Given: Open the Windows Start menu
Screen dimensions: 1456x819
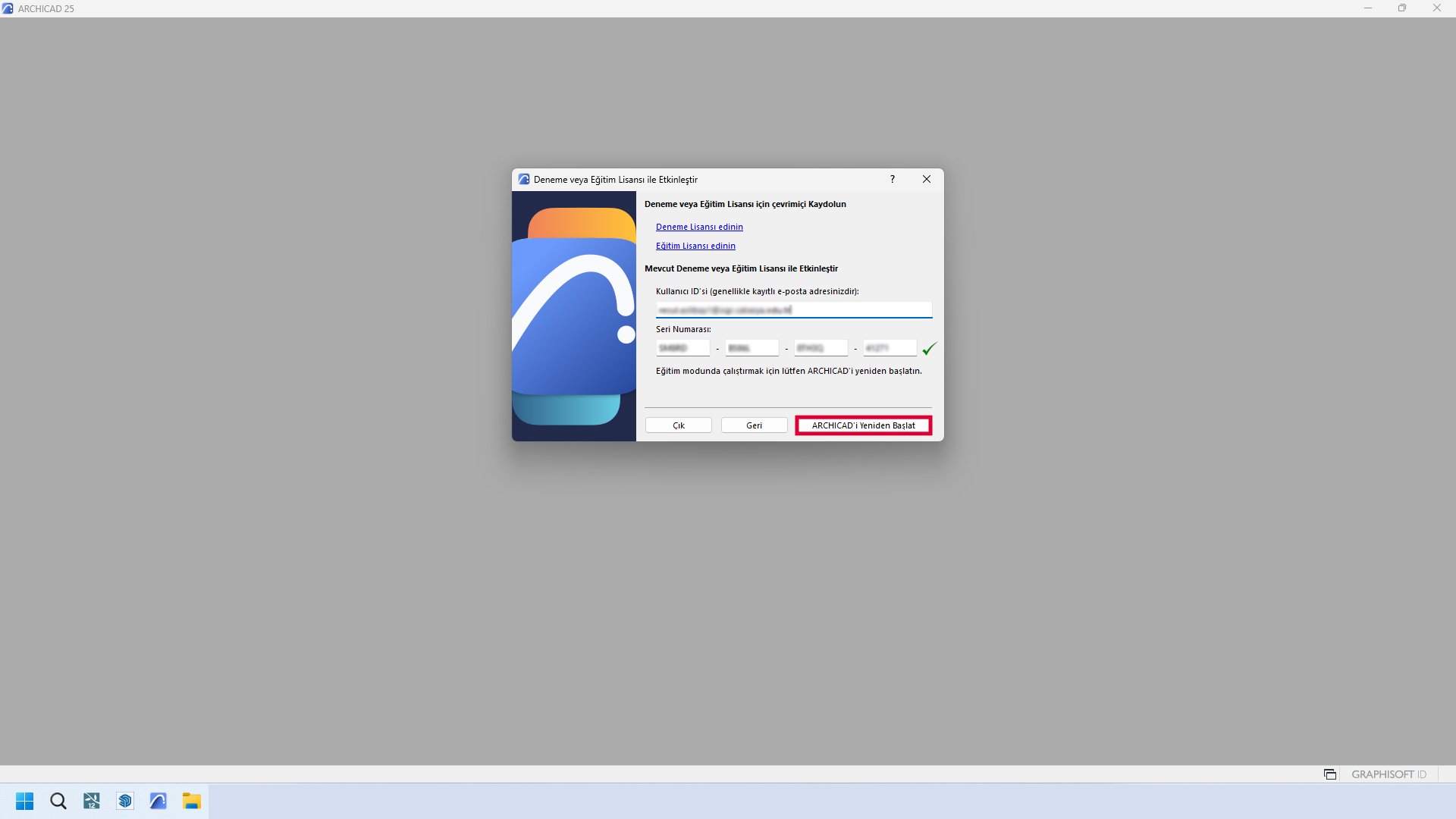Looking at the screenshot, I should coord(24,801).
